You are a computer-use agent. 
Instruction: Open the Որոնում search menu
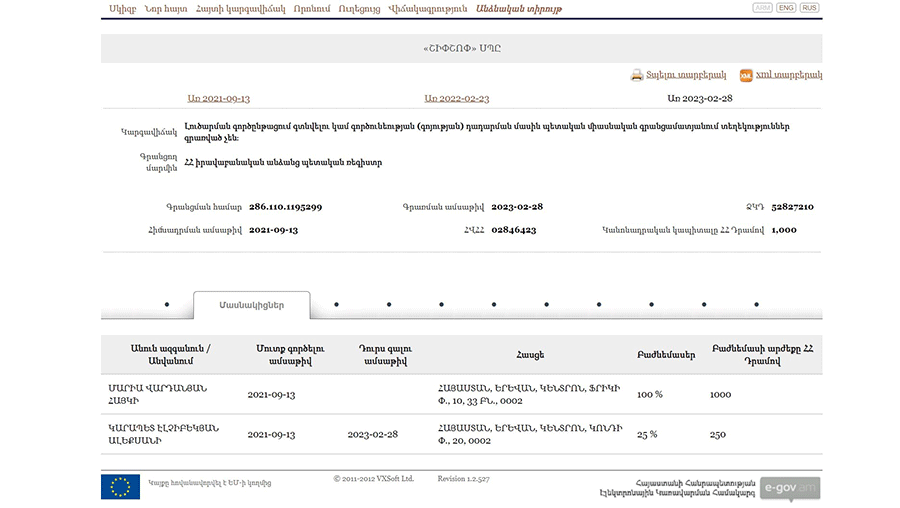[312, 9]
